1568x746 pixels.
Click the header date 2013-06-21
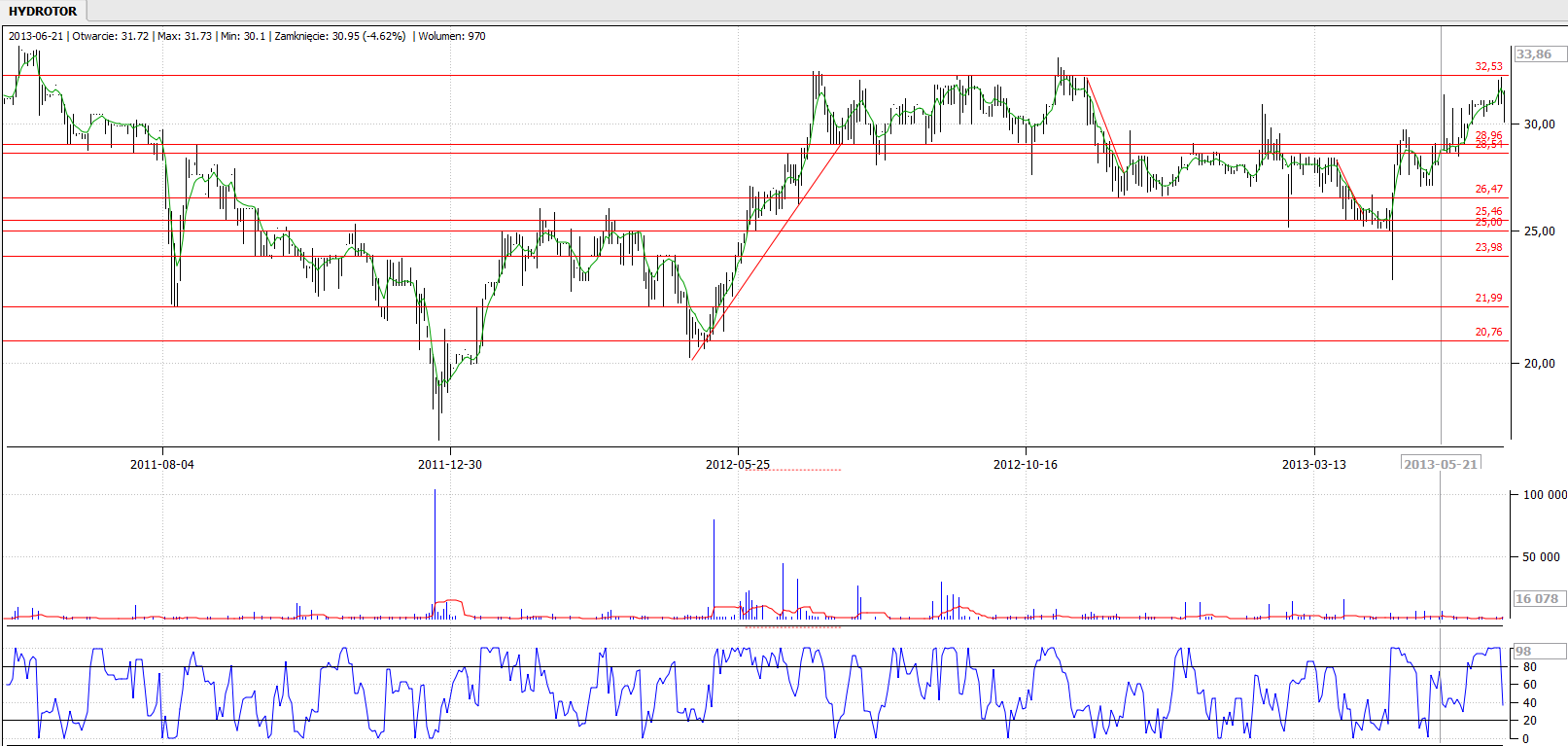[x=36, y=36]
